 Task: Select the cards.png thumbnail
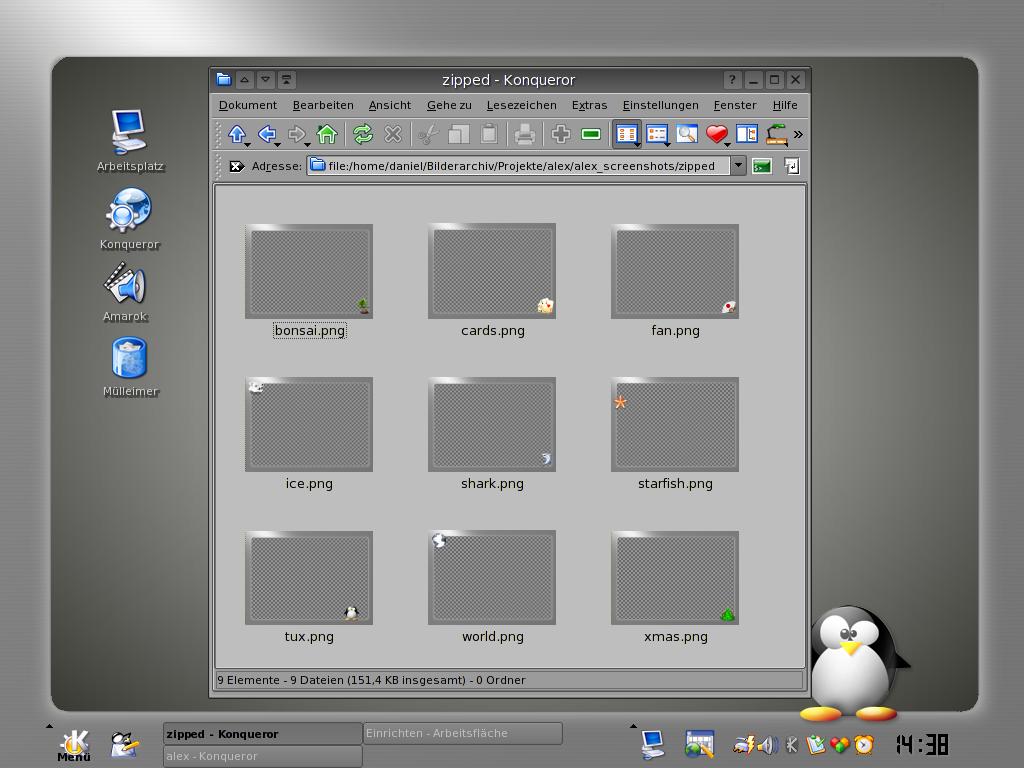click(x=492, y=271)
